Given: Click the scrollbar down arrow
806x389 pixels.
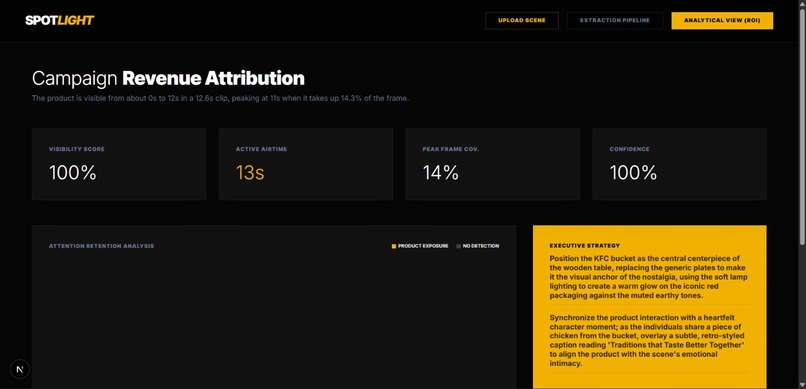Looking at the screenshot, I should [x=802, y=385].
